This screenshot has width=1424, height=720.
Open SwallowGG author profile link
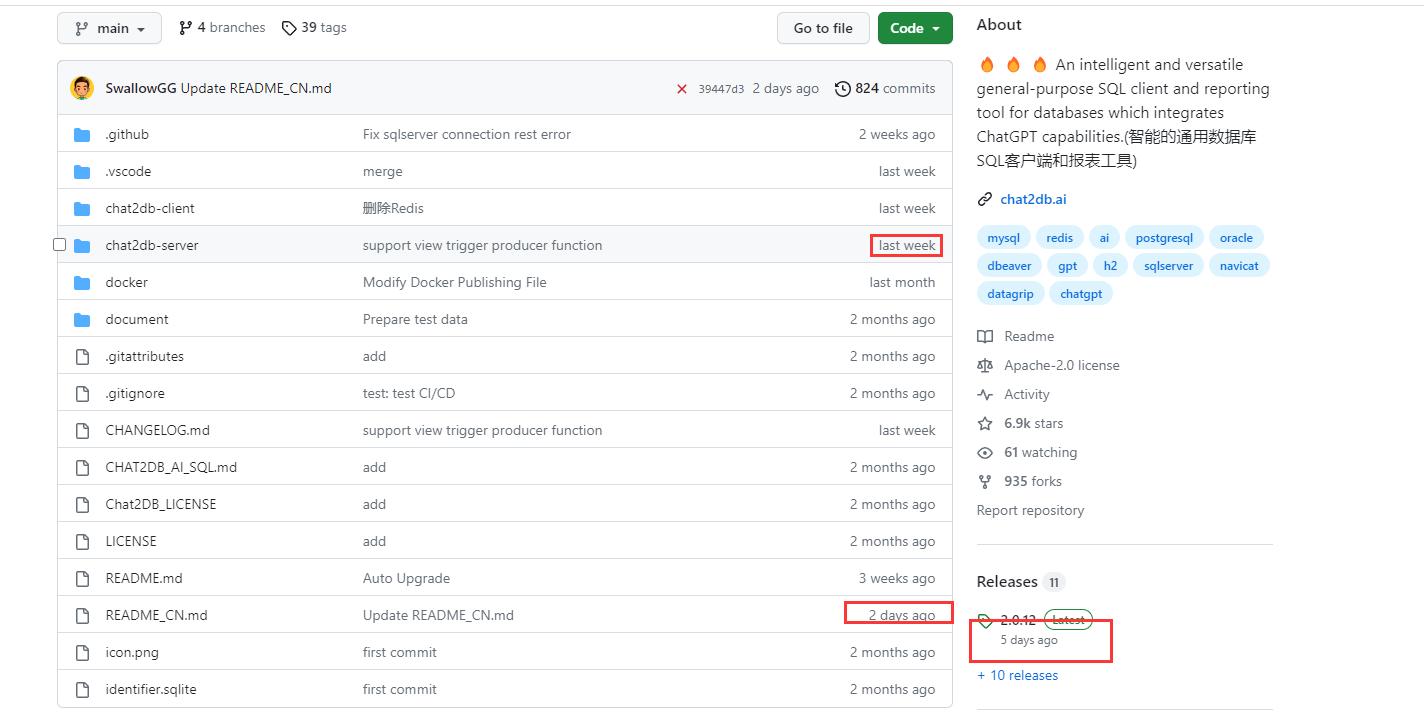coord(141,88)
